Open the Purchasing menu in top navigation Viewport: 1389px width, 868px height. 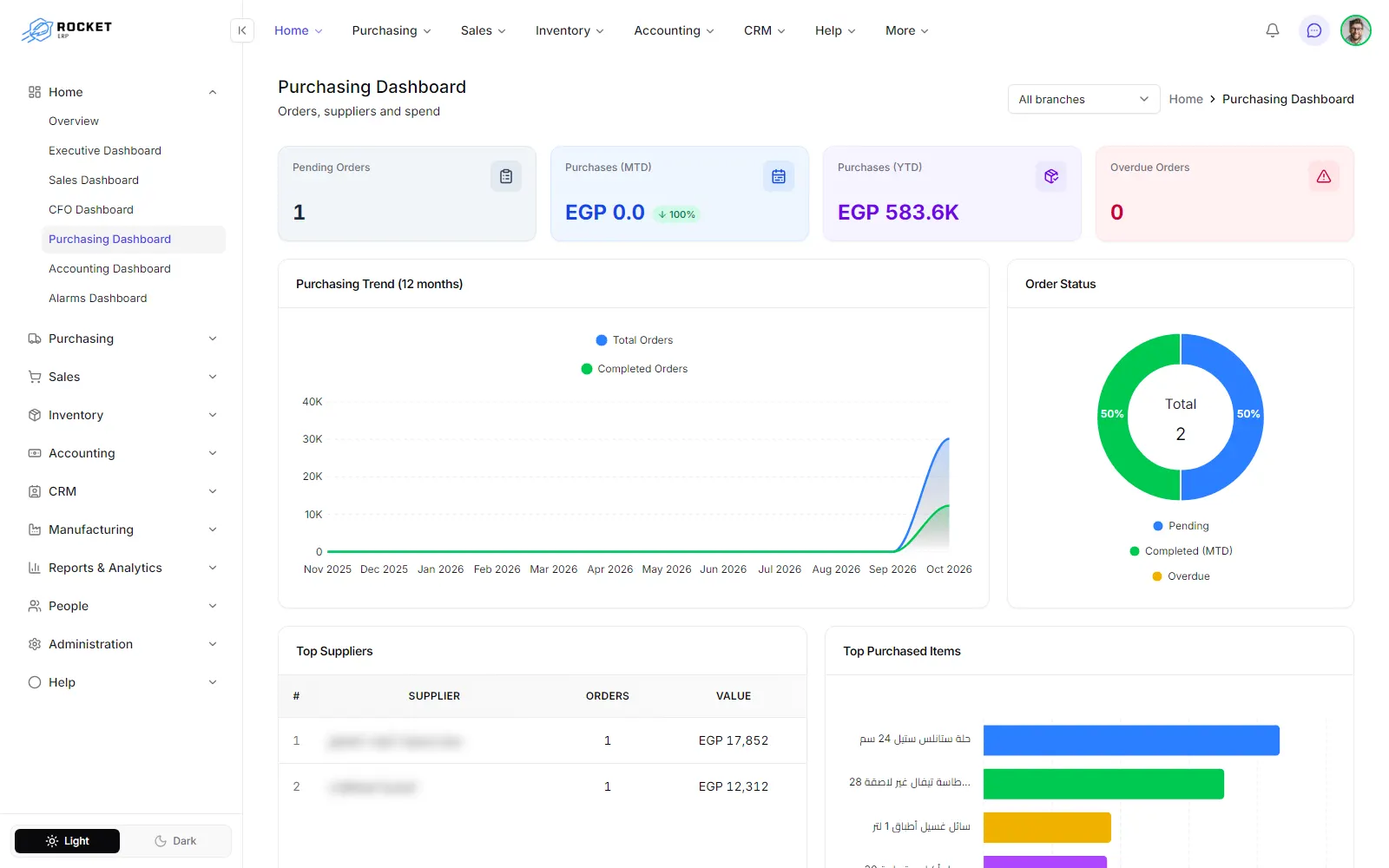(391, 30)
